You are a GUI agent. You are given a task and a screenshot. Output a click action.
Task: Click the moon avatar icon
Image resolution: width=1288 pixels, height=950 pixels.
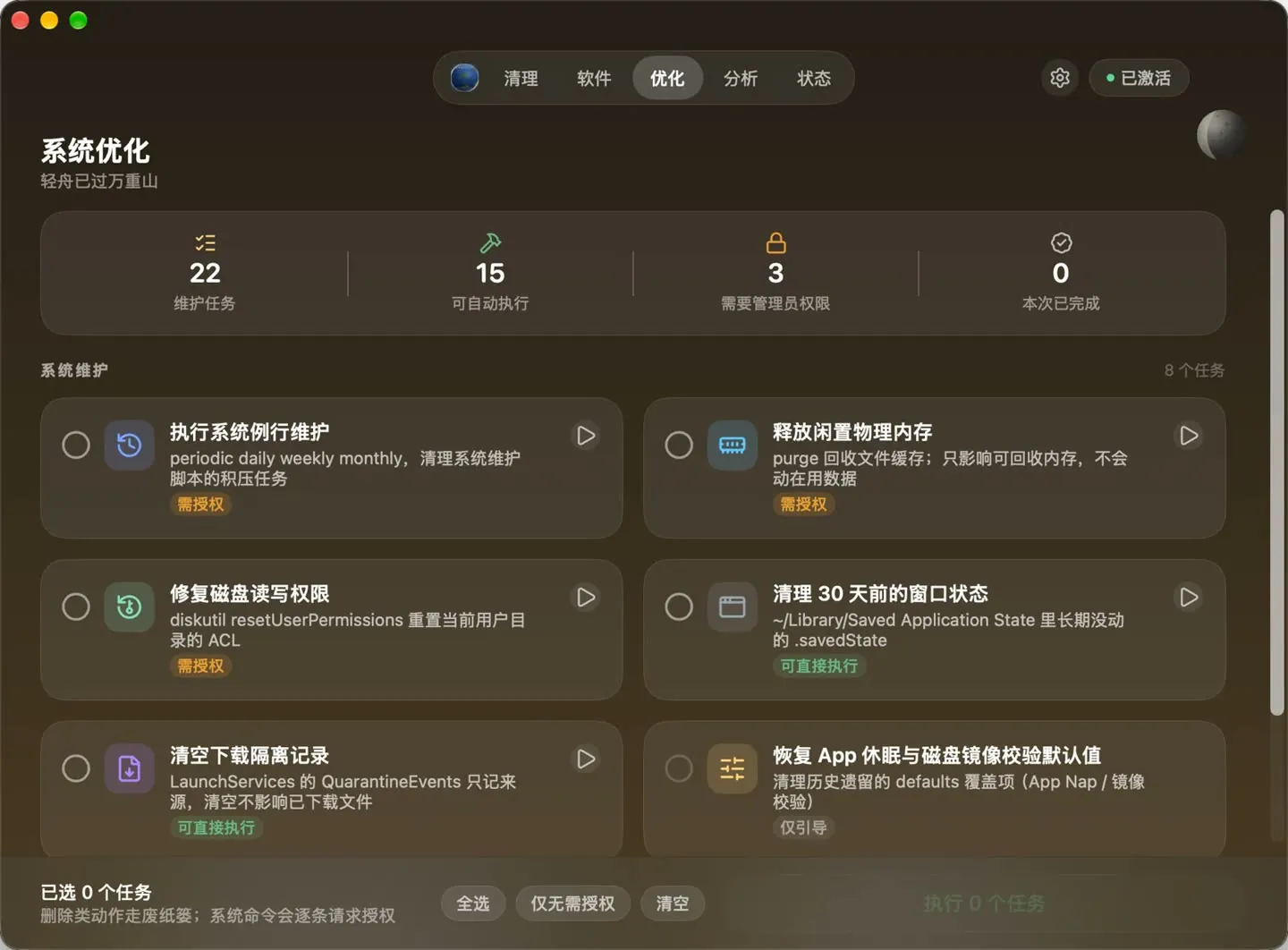[x=1221, y=135]
